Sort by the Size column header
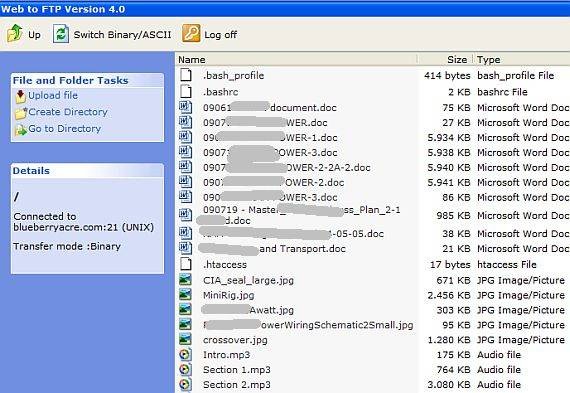Viewport: 570px width, 393px height. click(x=457, y=60)
